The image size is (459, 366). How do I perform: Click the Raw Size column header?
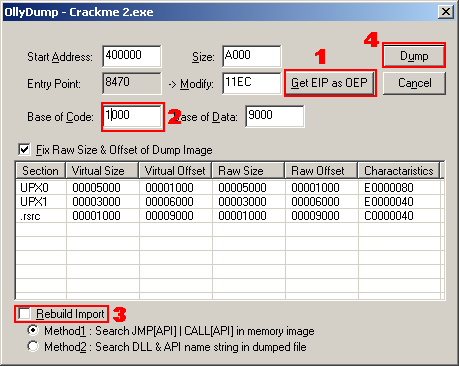coord(248,171)
